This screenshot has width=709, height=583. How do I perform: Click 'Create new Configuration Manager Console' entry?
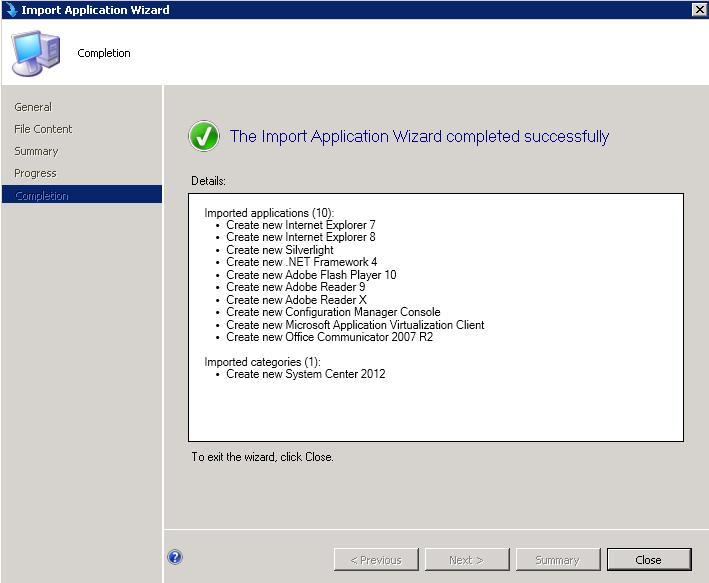pyautogui.click(x=333, y=312)
